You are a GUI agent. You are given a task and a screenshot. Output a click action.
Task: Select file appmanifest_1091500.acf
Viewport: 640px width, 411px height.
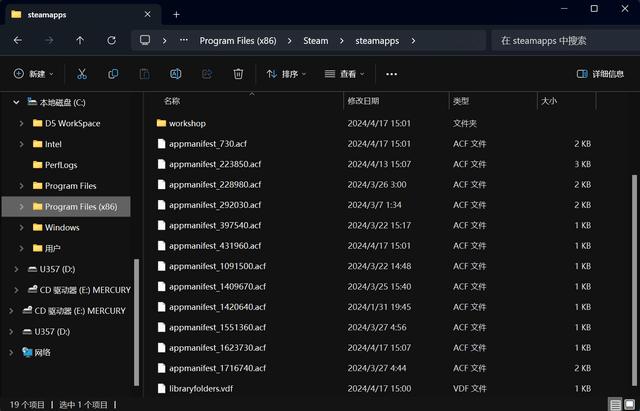click(373, 266)
